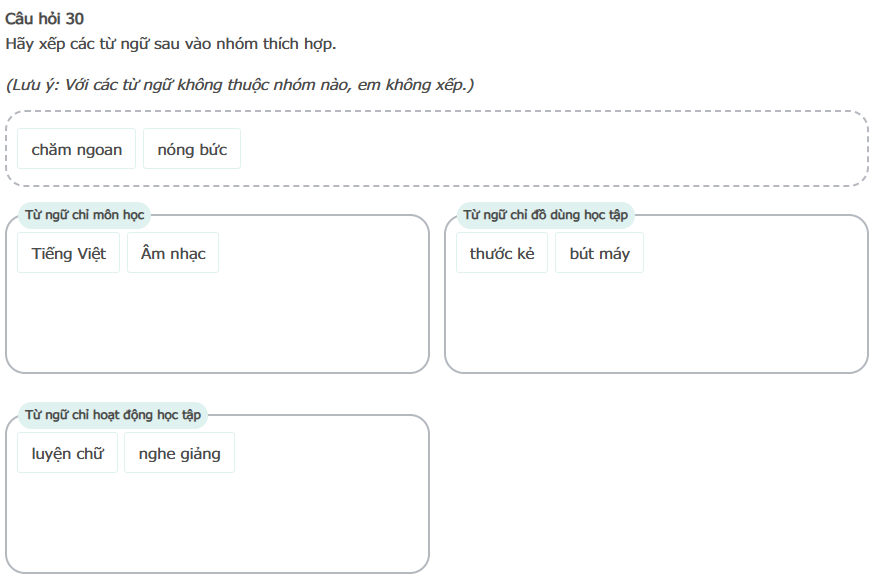Click the 'Câu hỏi 30' heading
This screenshot has height=583, width=876.
click(x=45, y=18)
